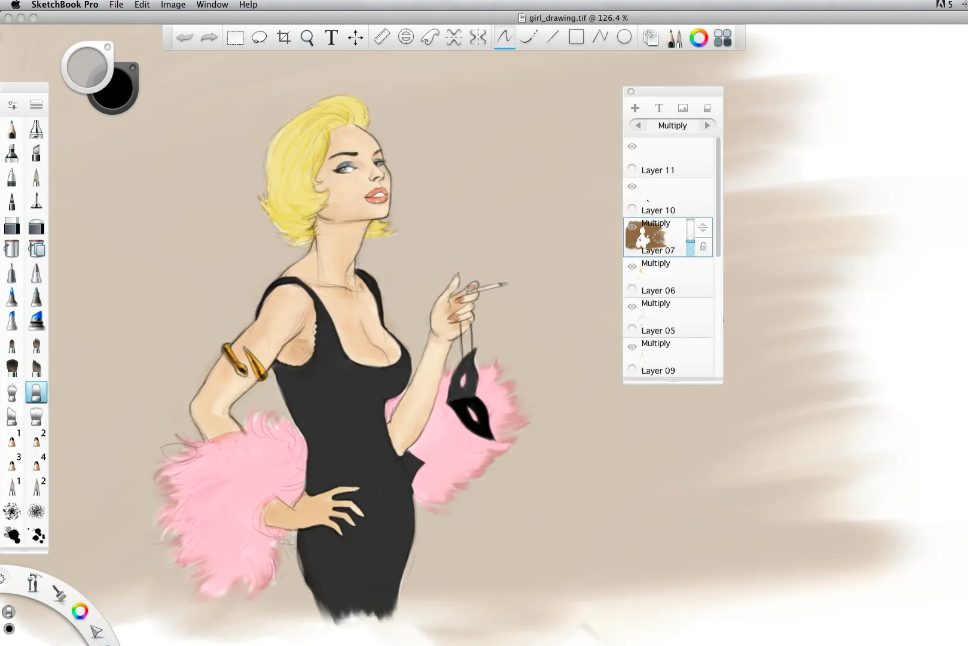Screen dimensions: 968x646
Task: Activate the Zoom magnifier tool
Action: coord(307,38)
